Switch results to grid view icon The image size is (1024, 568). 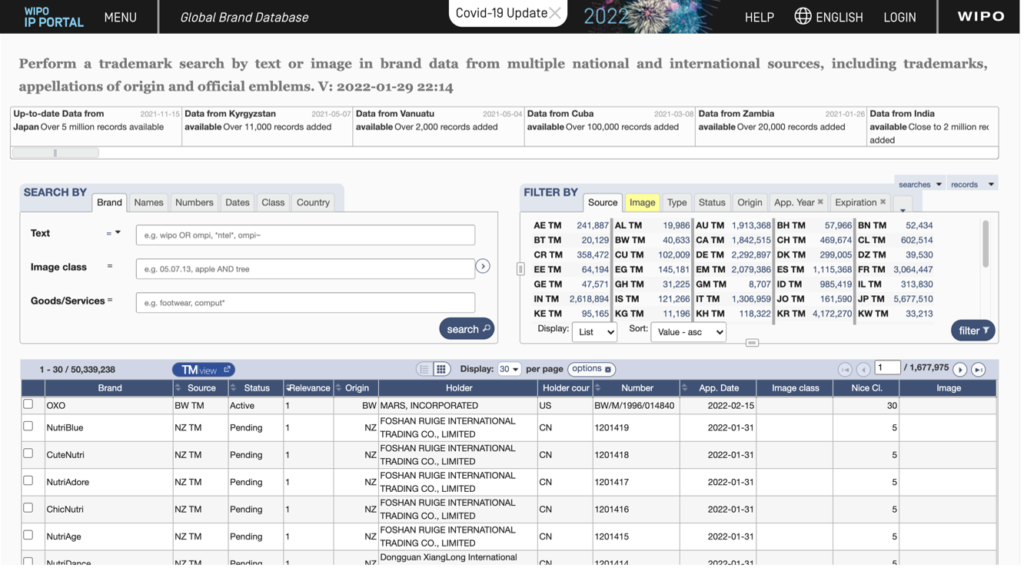pos(441,370)
